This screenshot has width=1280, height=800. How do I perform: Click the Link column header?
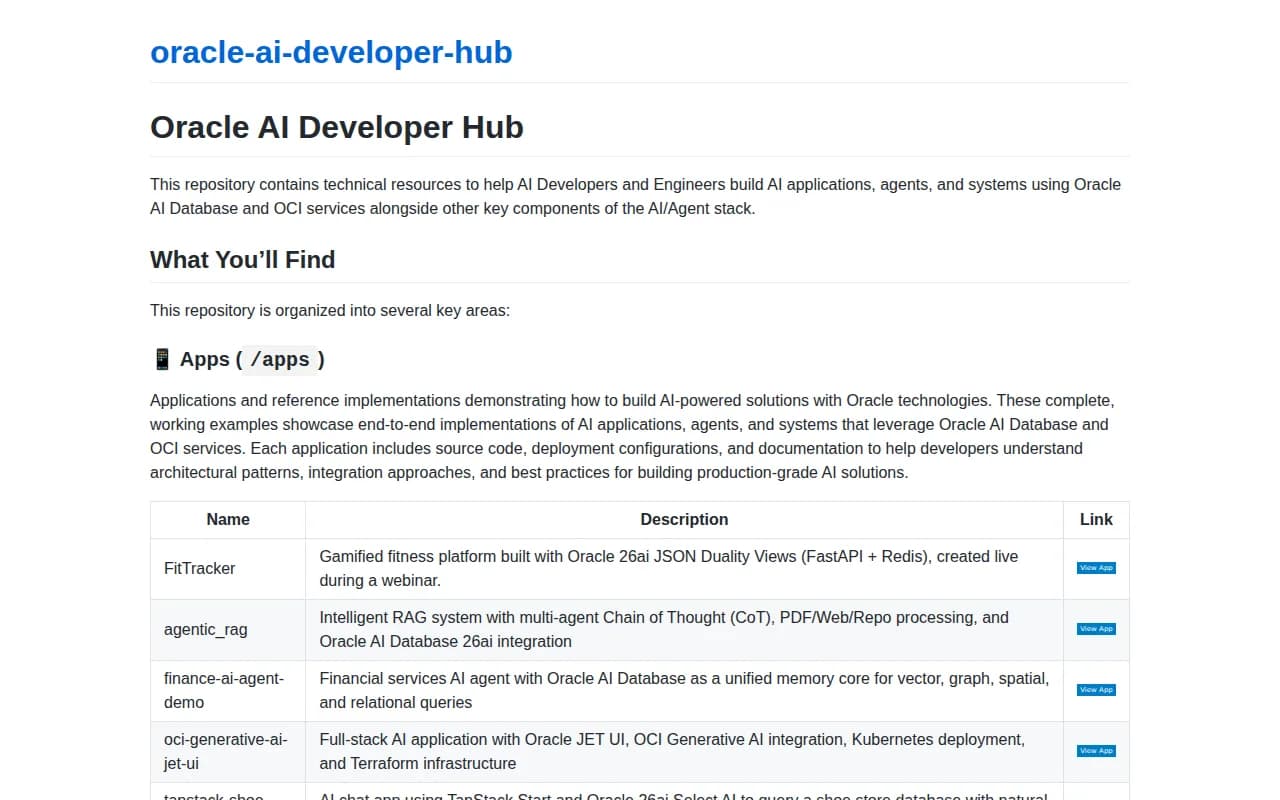(x=1096, y=520)
